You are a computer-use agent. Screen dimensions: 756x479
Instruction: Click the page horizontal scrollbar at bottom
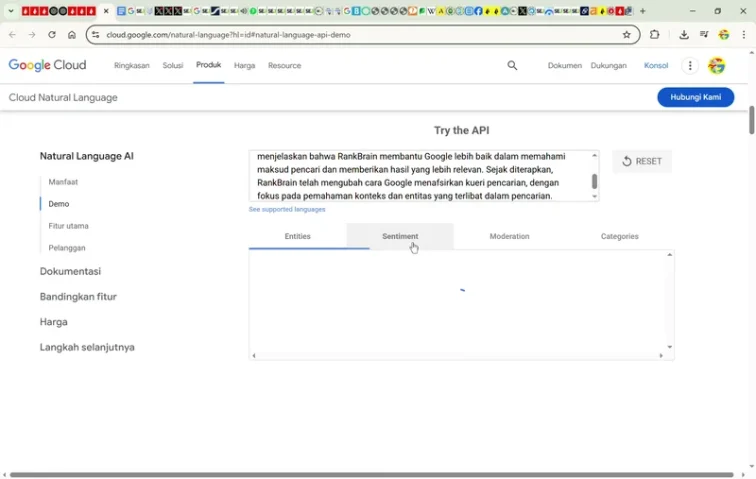(x=371, y=475)
